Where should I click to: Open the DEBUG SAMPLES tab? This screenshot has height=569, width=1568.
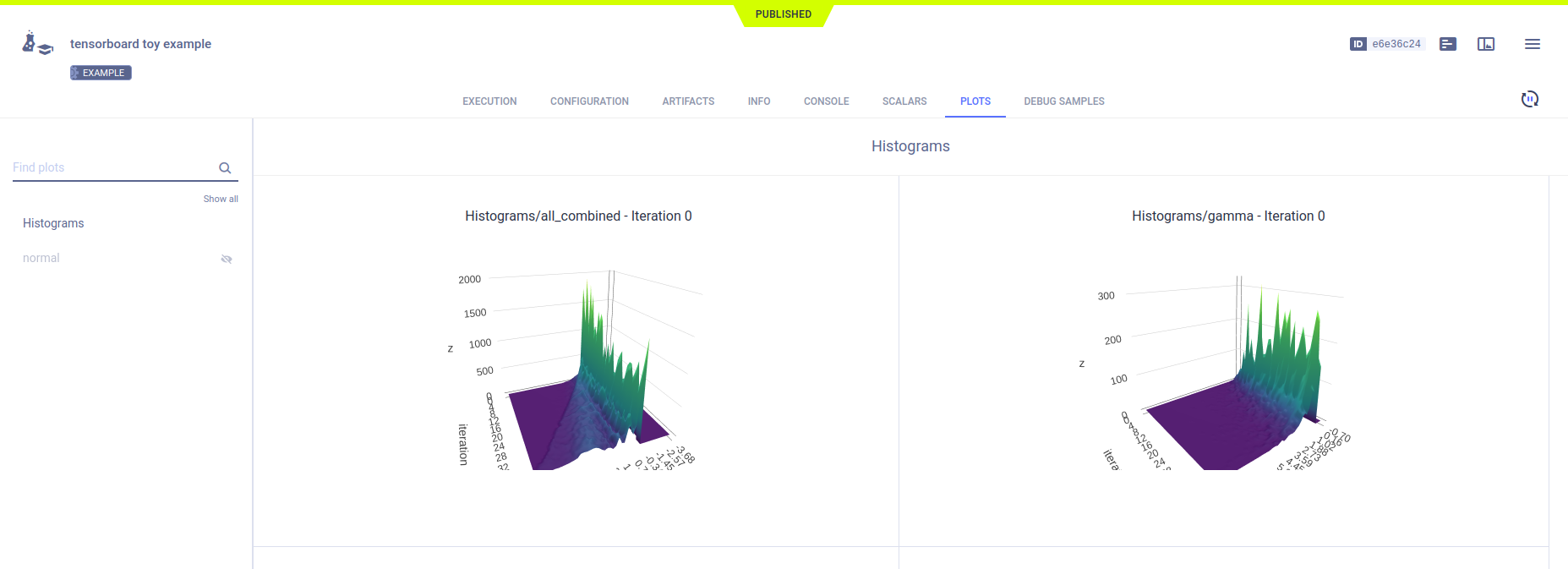(1063, 101)
